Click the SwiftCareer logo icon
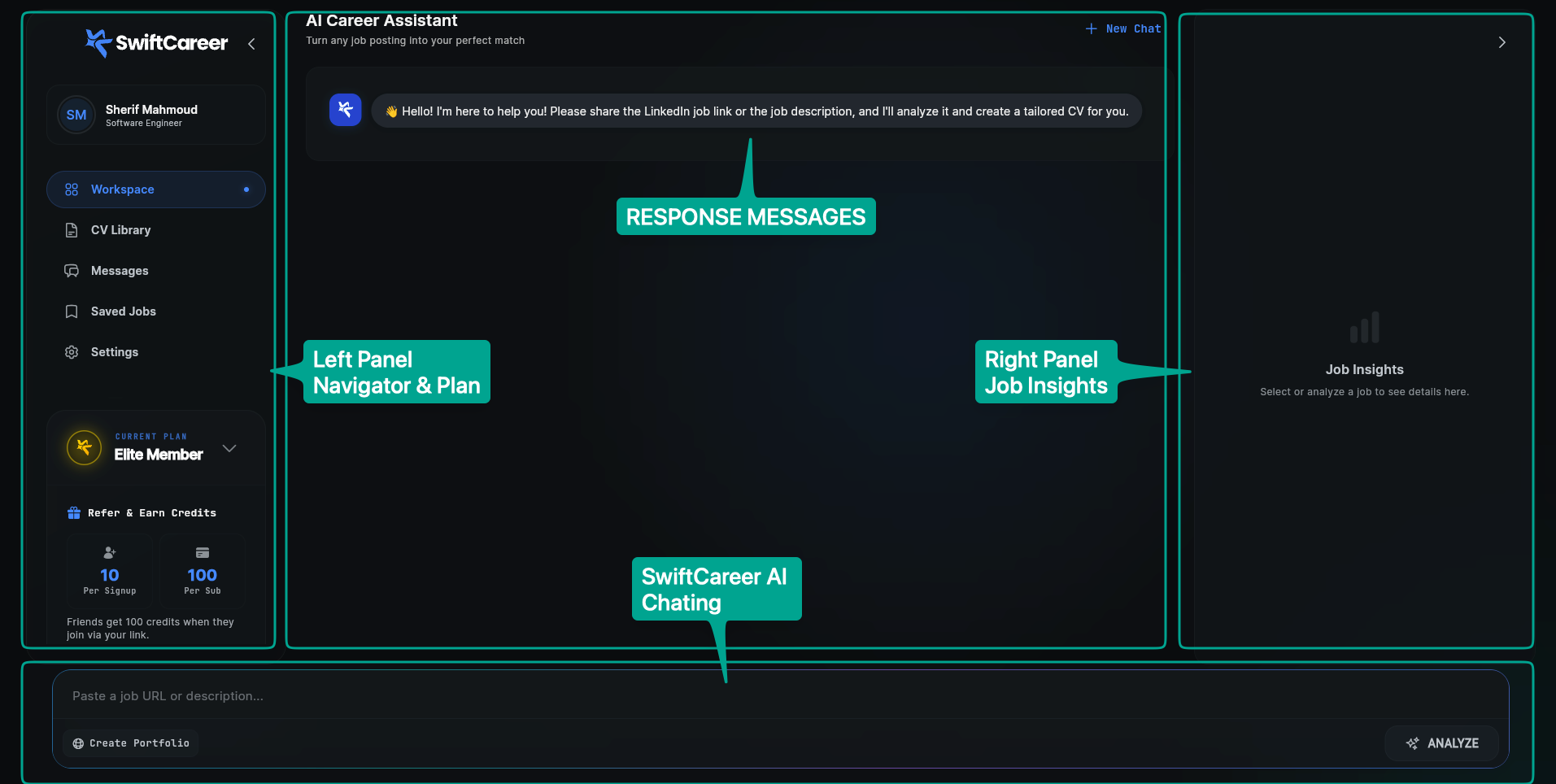 [x=97, y=42]
